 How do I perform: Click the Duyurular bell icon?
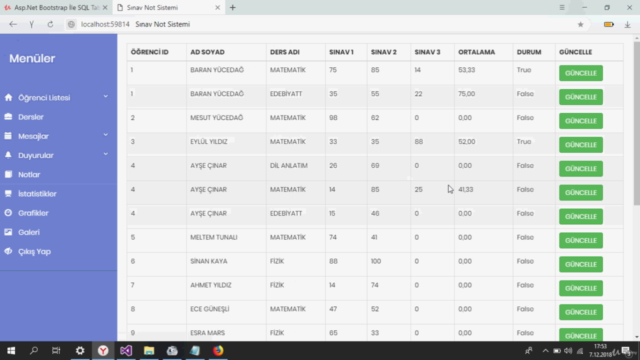click(9, 155)
